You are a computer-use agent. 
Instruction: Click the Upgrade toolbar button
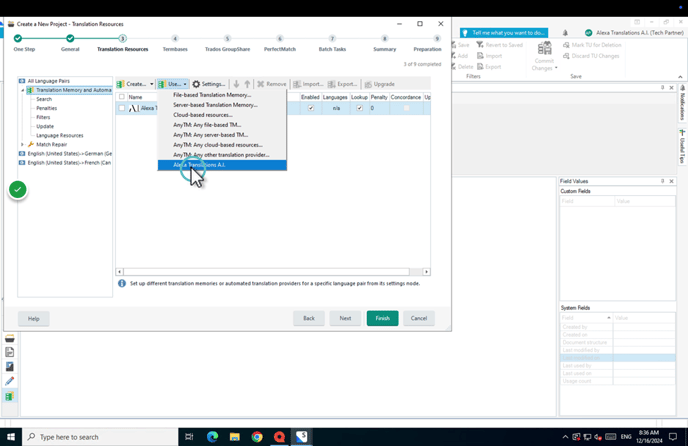380,84
